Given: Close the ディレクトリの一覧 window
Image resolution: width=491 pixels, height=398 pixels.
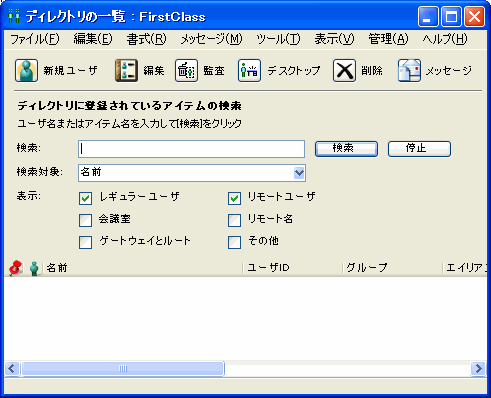Looking at the screenshot, I should [474, 16].
